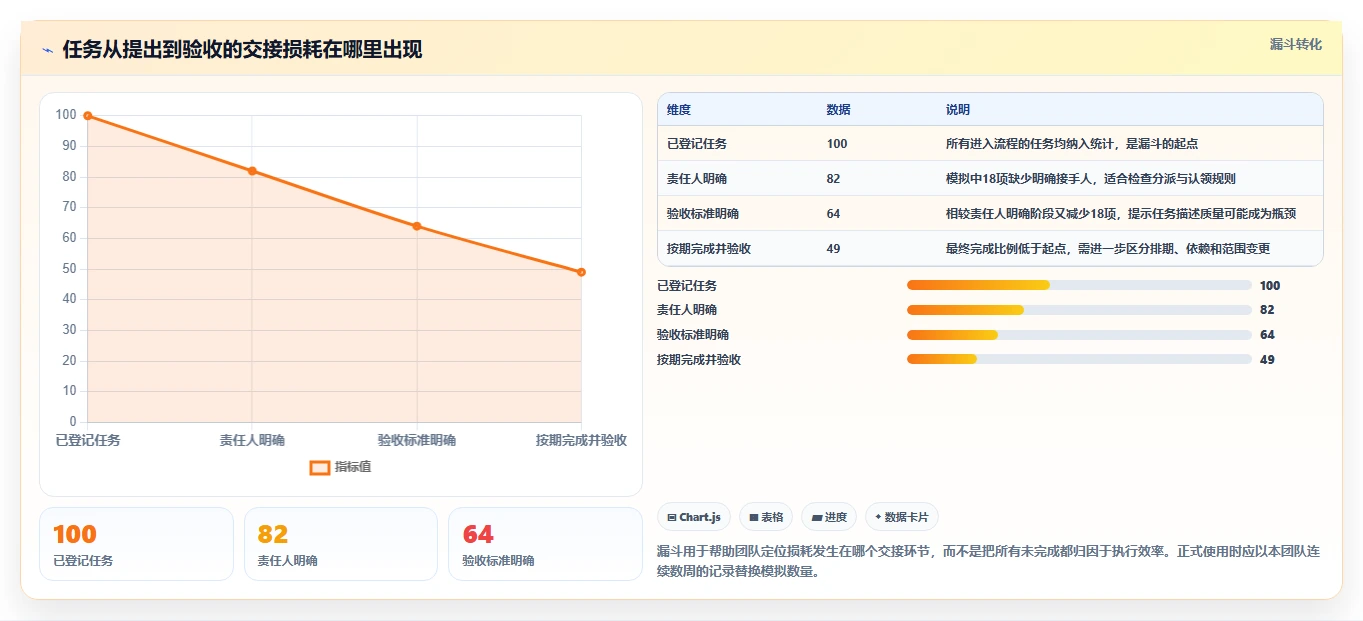Click the description 最终完成比例低于起点
Image resolution: width=1363 pixels, height=621 pixels.
coord(1108,249)
